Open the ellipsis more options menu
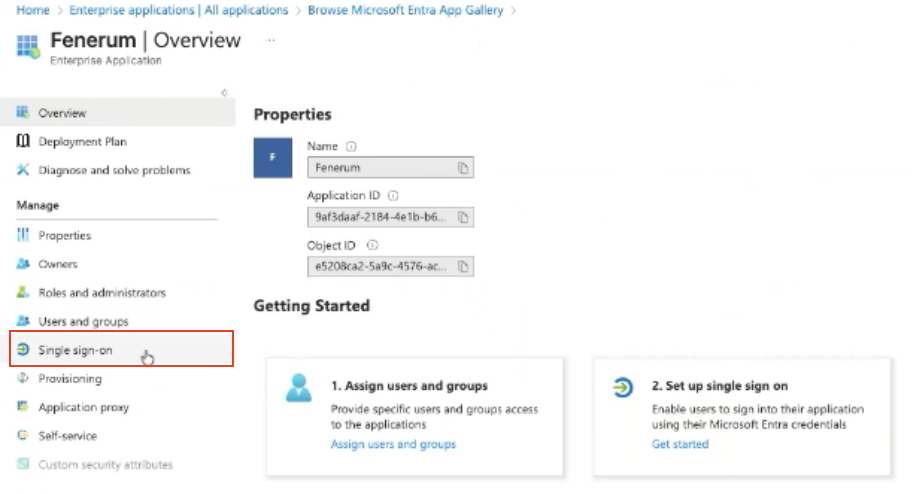912x494 pixels. [x=271, y=40]
